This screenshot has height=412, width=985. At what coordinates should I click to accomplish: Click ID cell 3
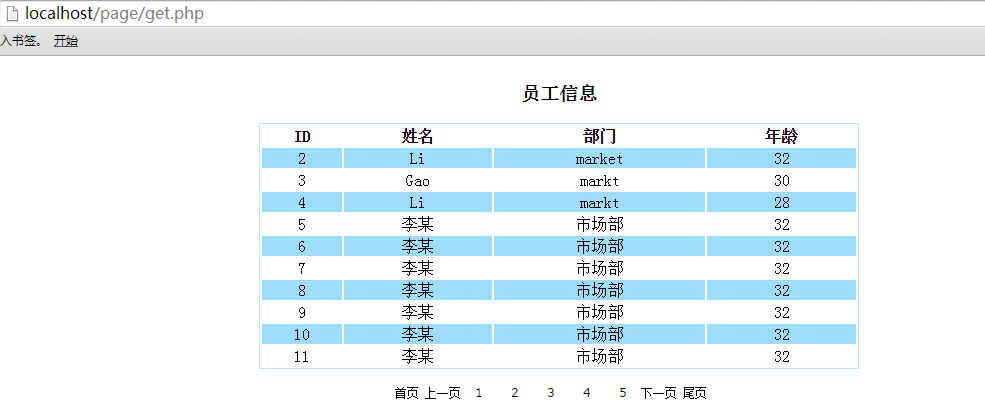[302, 181]
